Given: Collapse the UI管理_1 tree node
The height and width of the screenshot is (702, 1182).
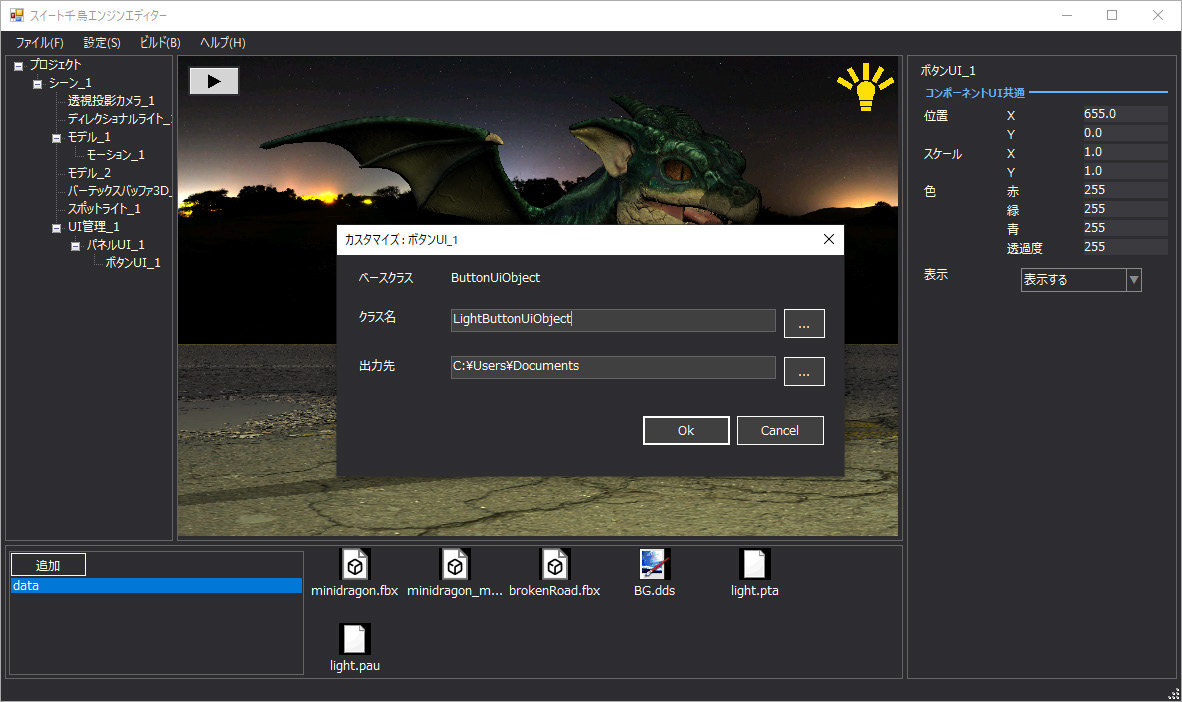Looking at the screenshot, I should [57, 228].
